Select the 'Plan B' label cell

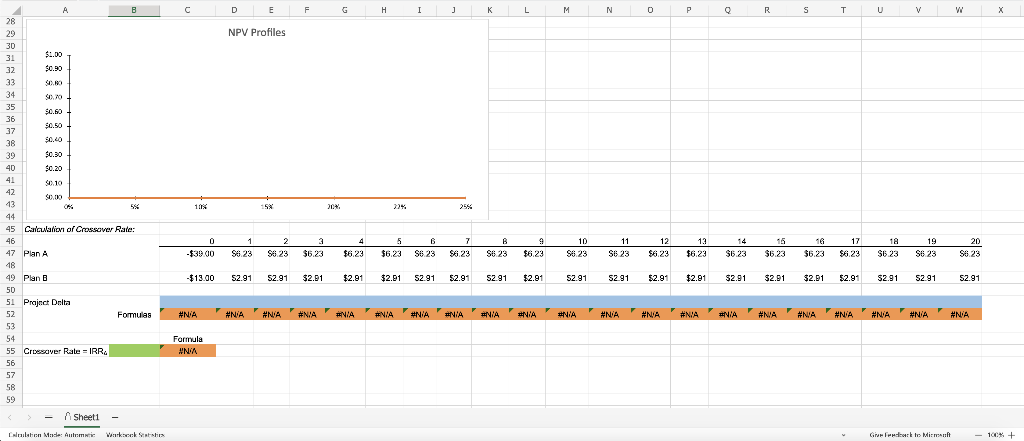(65, 278)
